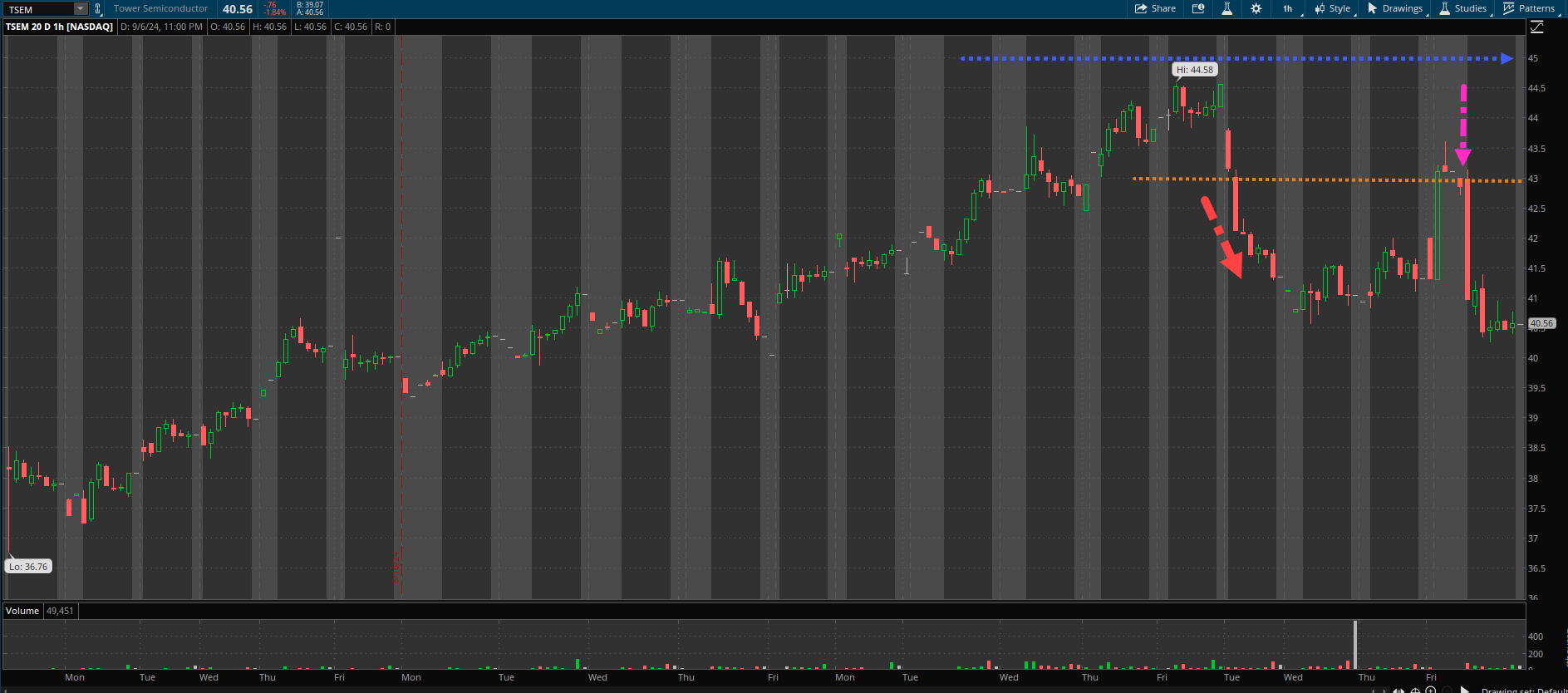
Task: Open chart settings gear icon
Action: coord(1256,8)
